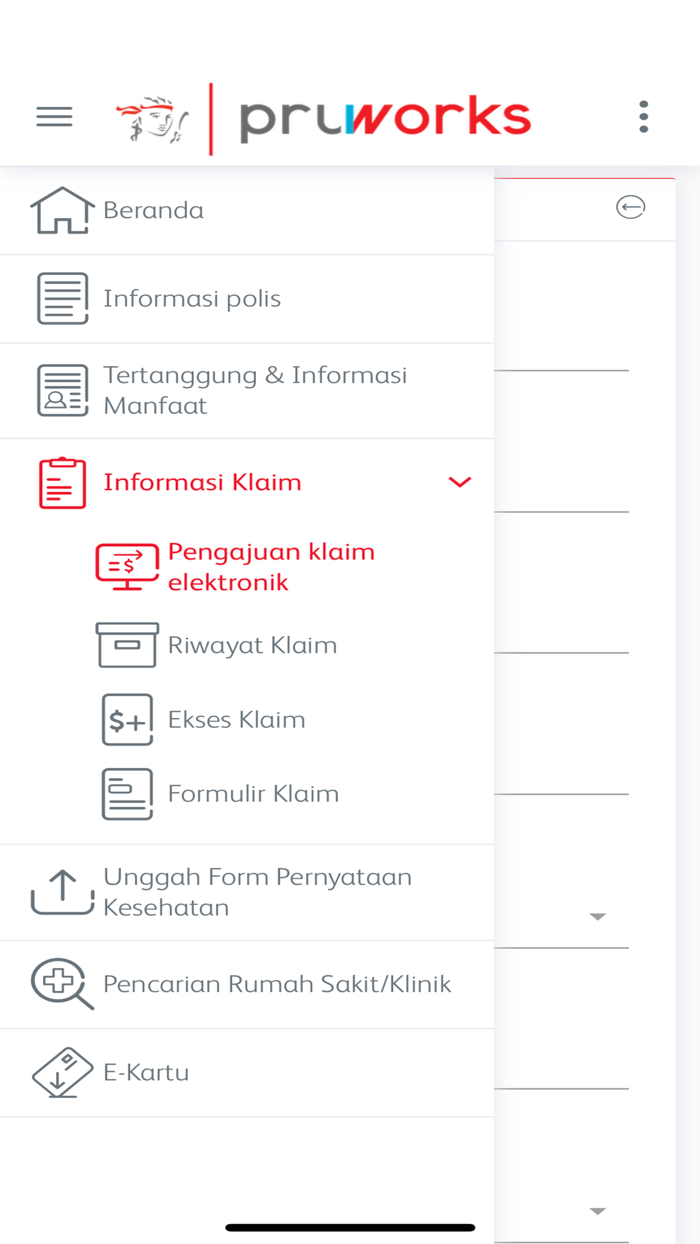This screenshot has height=1244, width=700.
Task: Tap the Pruworks logo
Action: (x=322, y=119)
